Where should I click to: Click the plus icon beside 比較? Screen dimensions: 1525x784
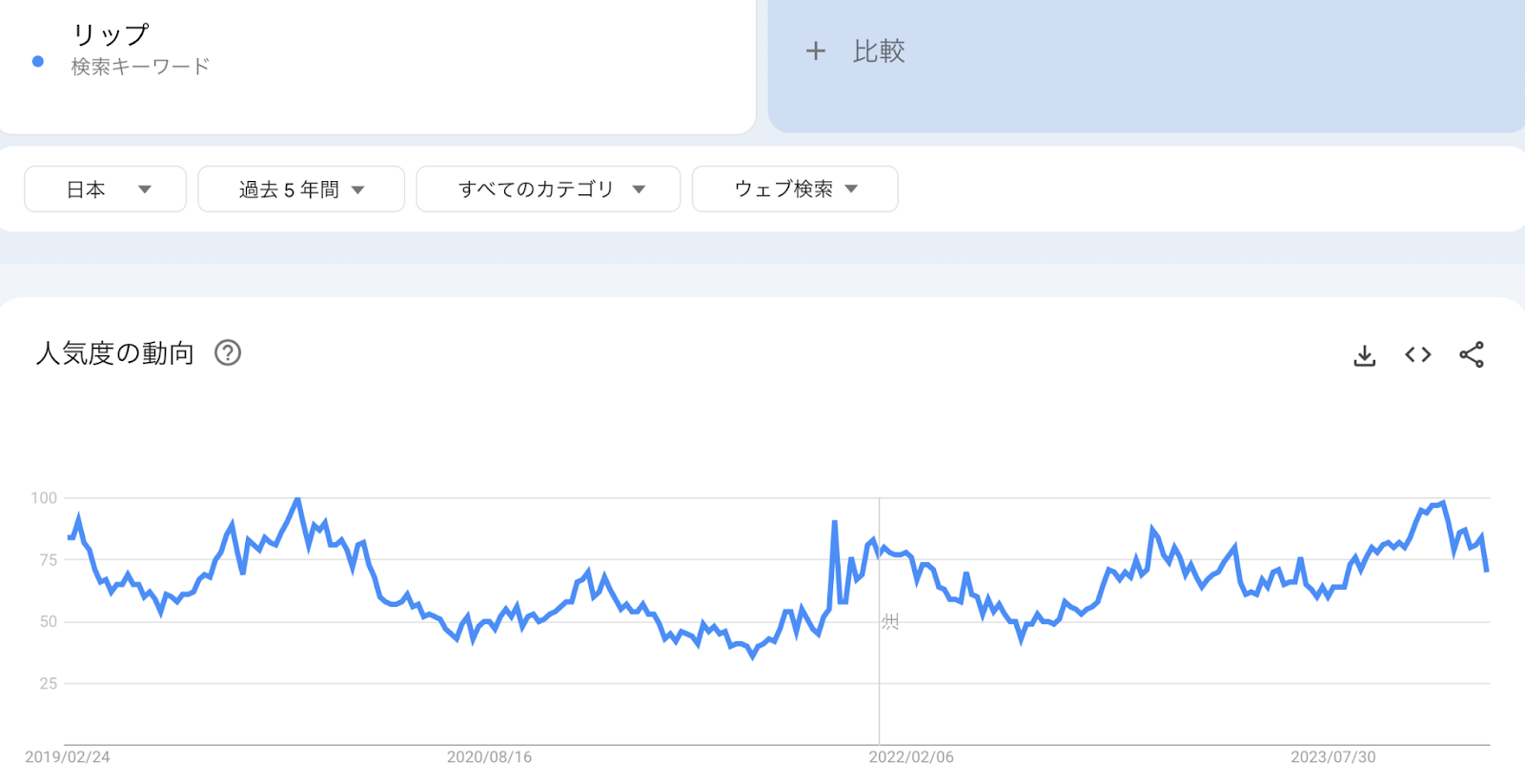pyautogui.click(x=815, y=51)
